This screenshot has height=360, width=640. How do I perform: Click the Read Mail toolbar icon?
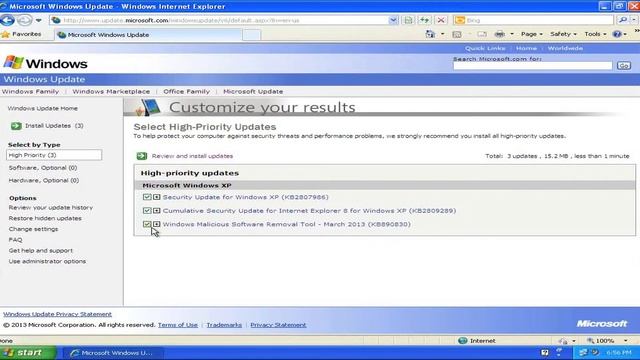pos(482,34)
